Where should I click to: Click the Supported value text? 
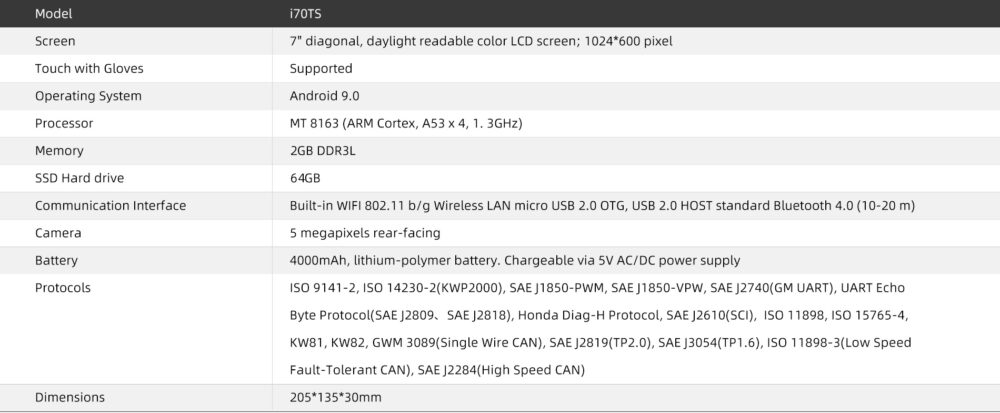coord(320,69)
